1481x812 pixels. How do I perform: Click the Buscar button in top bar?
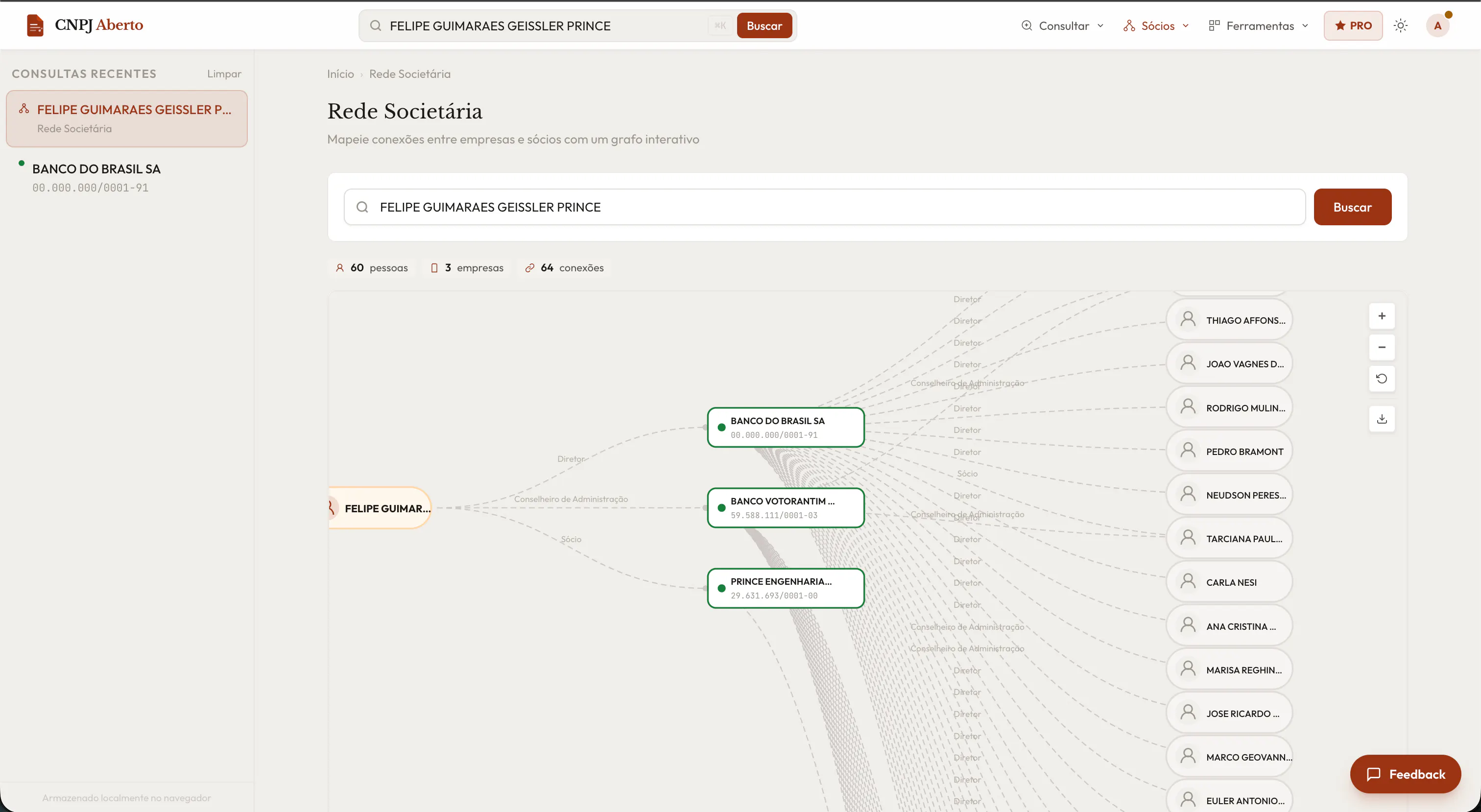coord(764,26)
